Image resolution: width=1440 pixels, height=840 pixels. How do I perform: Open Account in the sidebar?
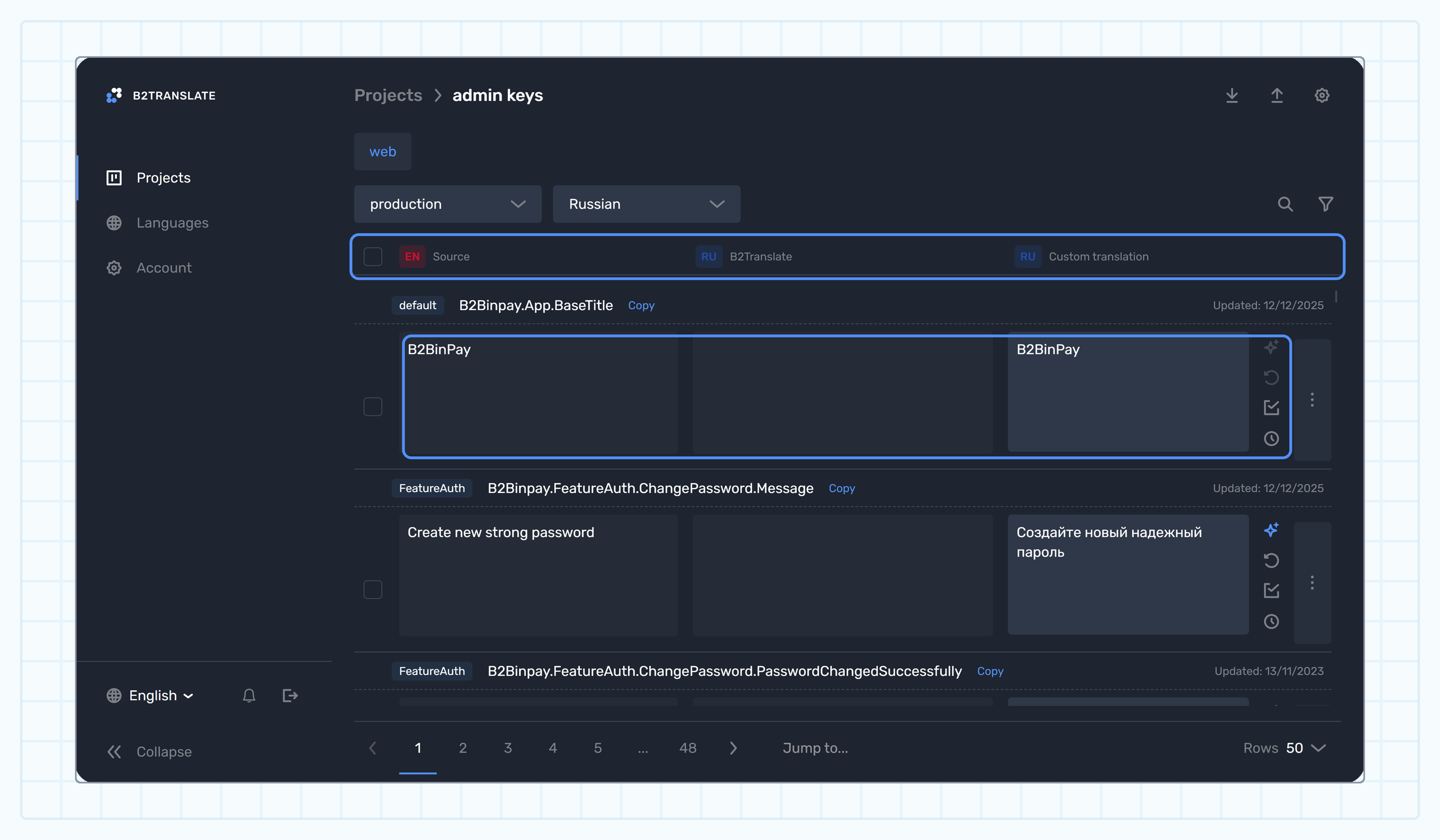tap(148, 268)
